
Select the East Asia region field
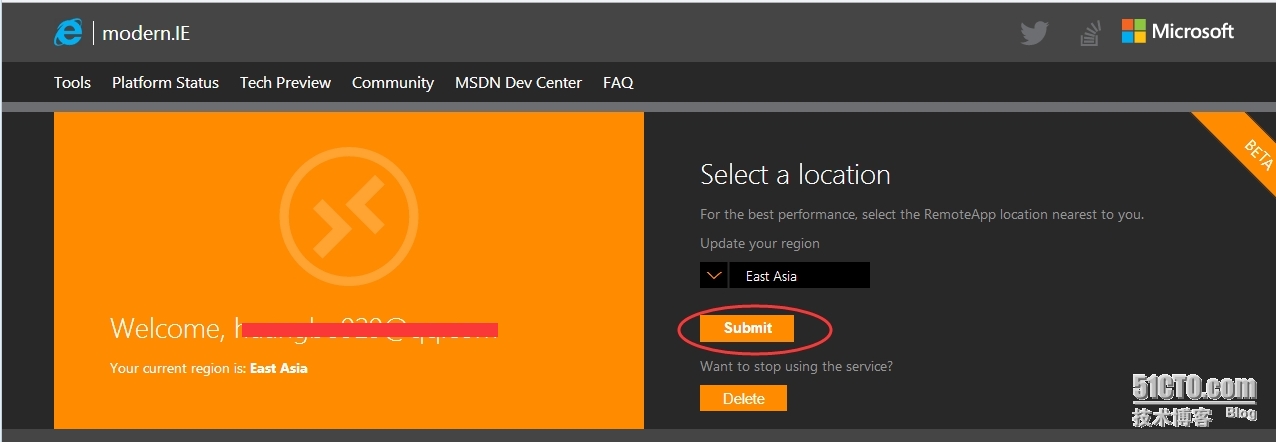pyautogui.click(x=800, y=275)
